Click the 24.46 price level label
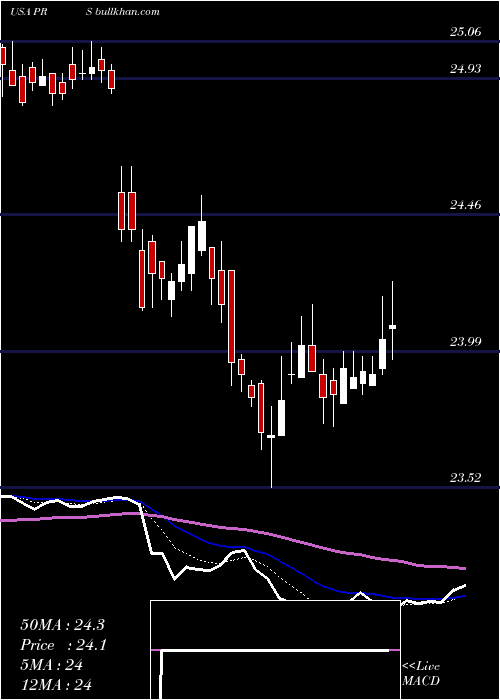 point(466,205)
